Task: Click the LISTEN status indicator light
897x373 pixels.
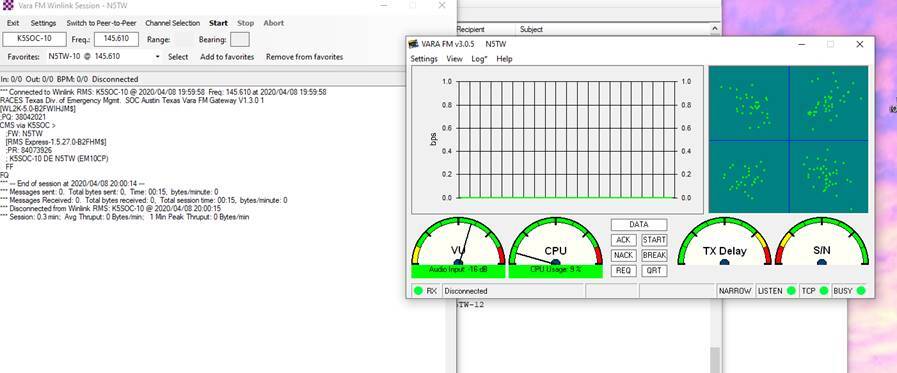Action: pos(791,291)
